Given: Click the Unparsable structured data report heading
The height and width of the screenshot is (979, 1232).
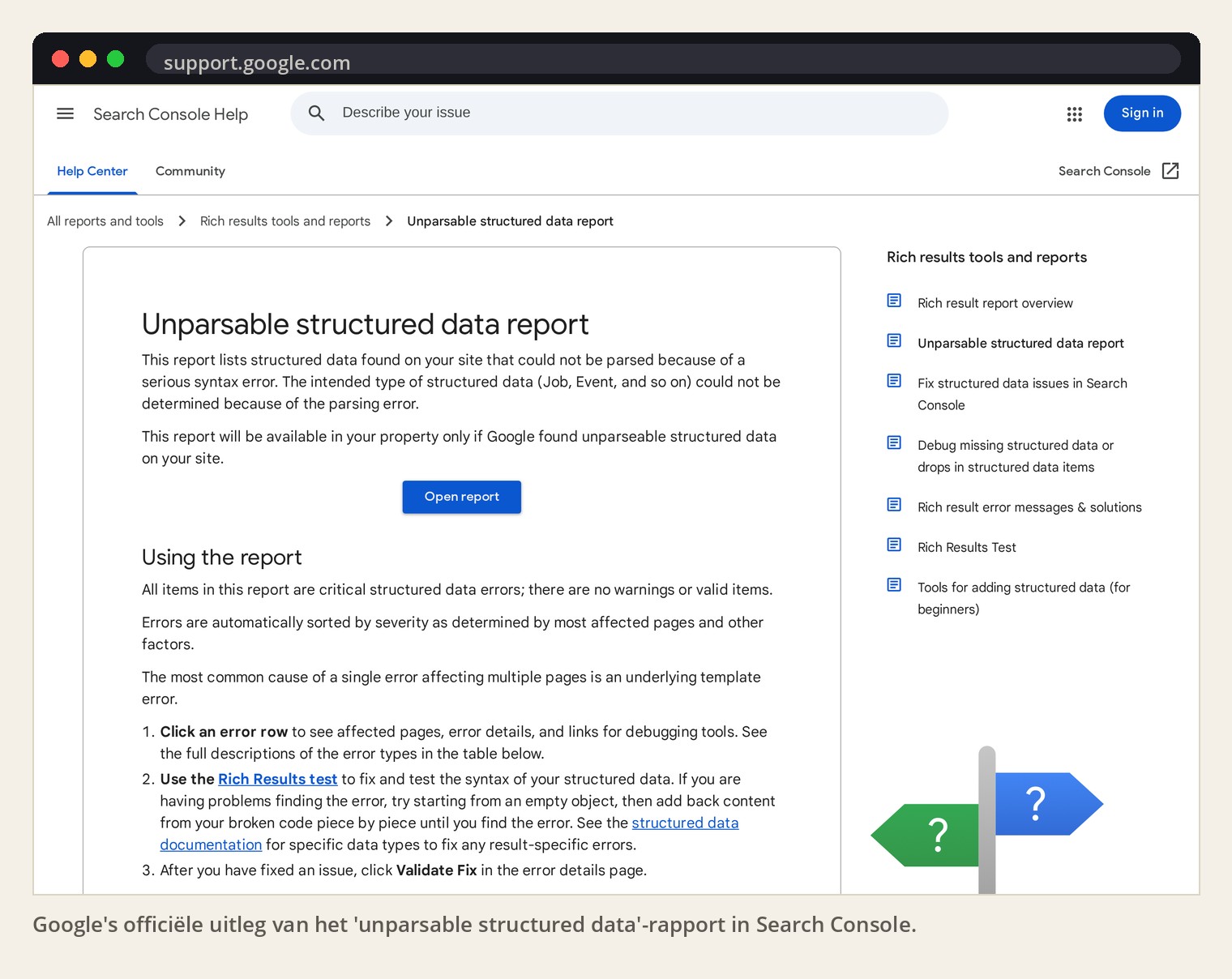Looking at the screenshot, I should [365, 324].
